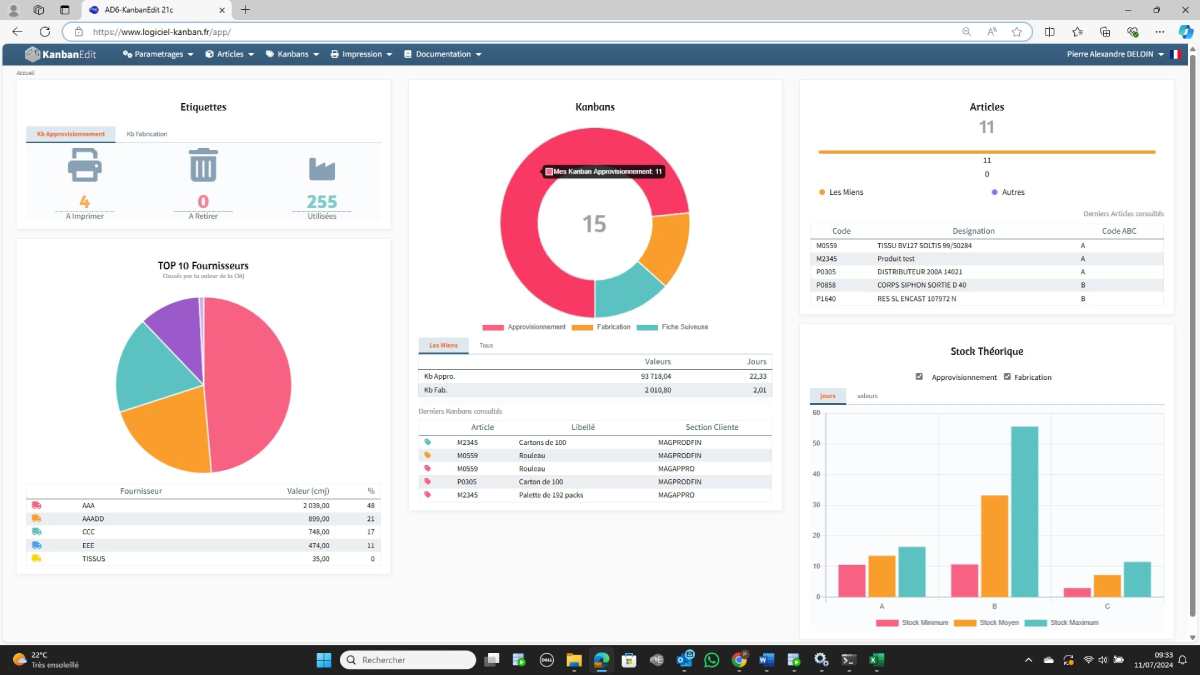Click the factory icon for used labels
The height and width of the screenshot is (675, 1200).
coord(322,167)
